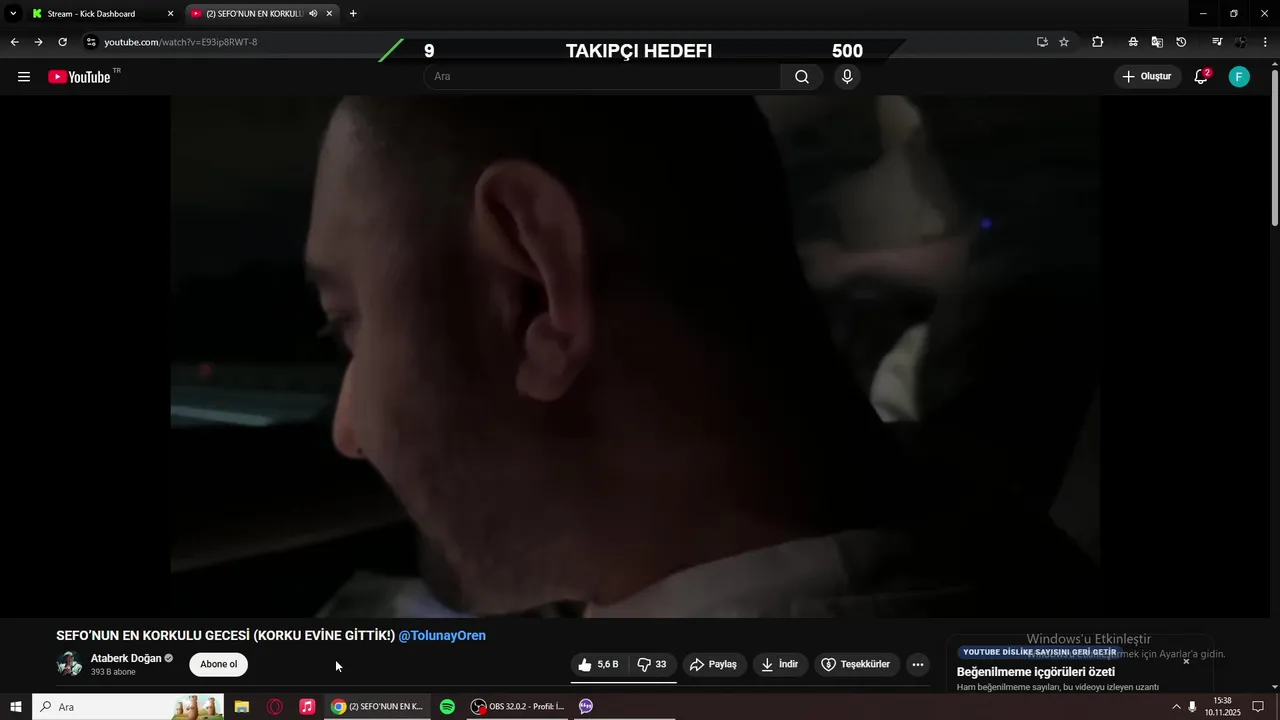Viewport: 1280px width, 720px height.
Task: Open the @TolunayOren mention link
Action: [442, 635]
